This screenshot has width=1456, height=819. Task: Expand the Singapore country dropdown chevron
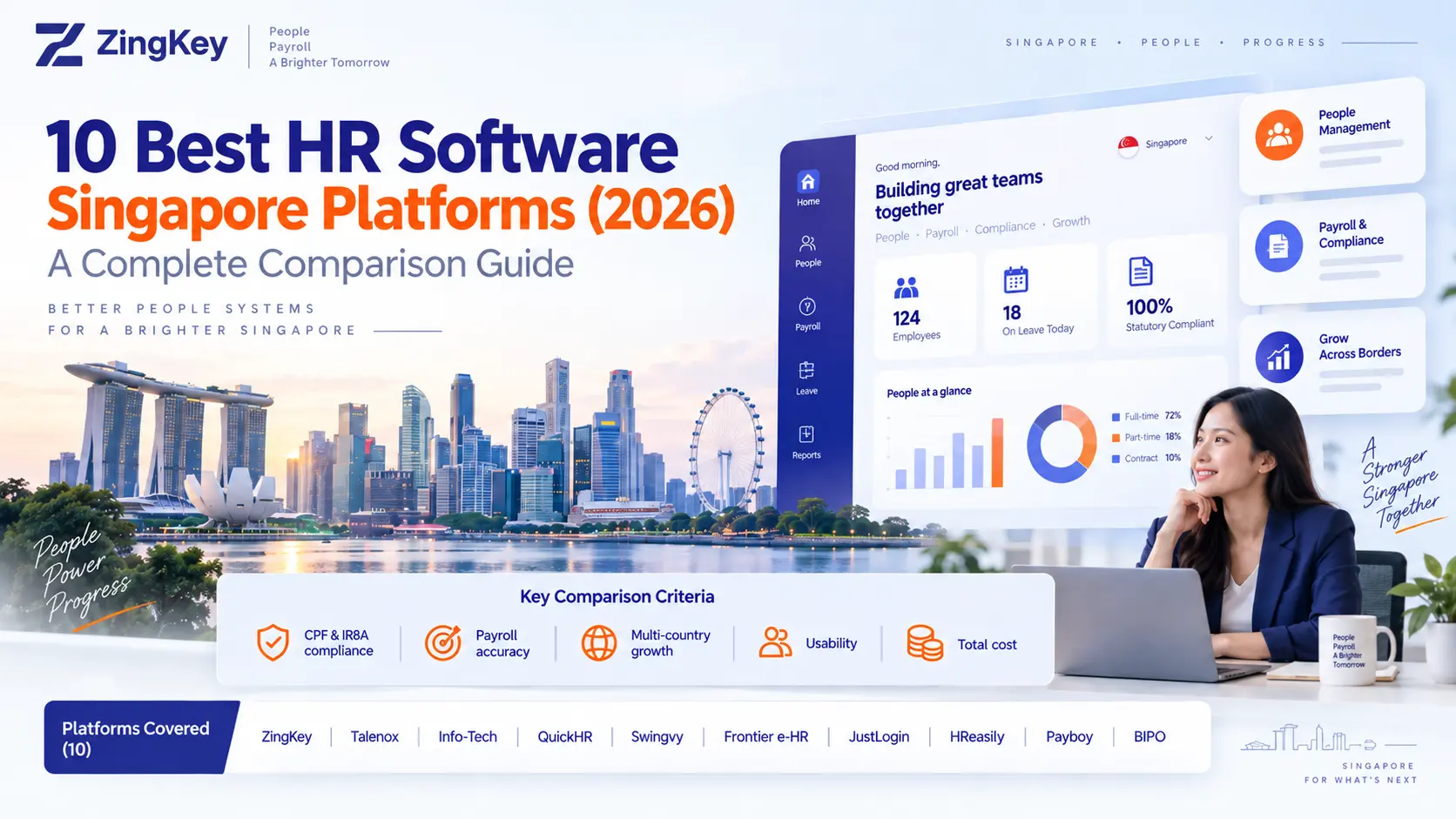[1209, 138]
